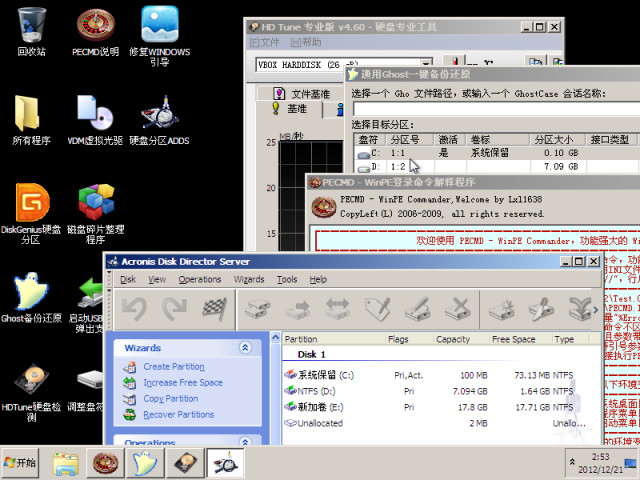Collapse the Operations sidebar panel
This screenshot has width=640, height=480.
click(245, 442)
